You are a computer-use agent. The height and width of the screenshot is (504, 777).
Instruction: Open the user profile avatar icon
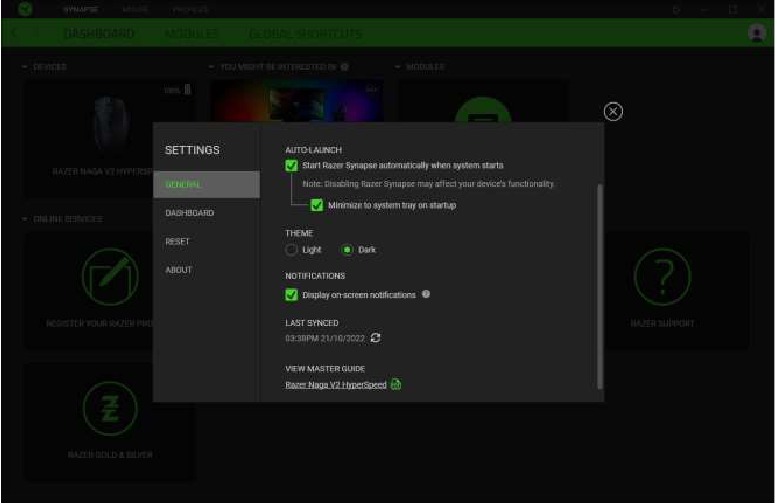(757, 34)
